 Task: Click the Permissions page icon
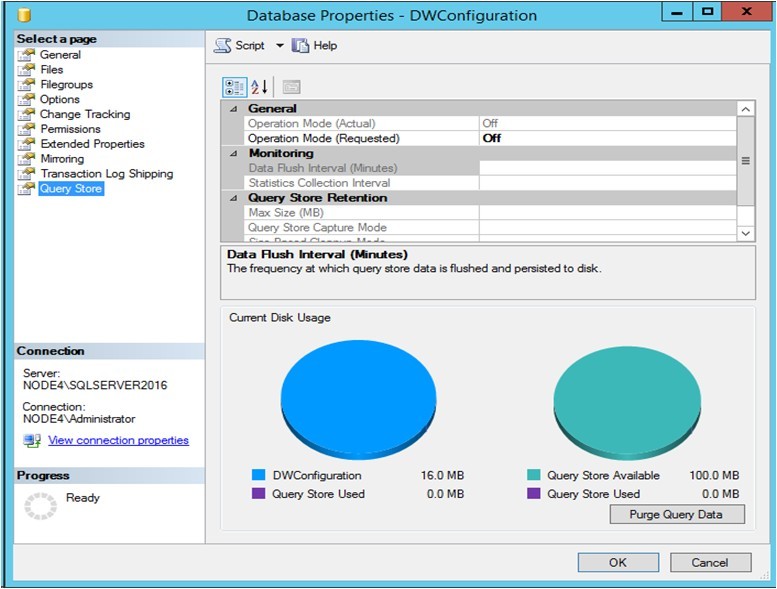pyautogui.click(x=27, y=129)
